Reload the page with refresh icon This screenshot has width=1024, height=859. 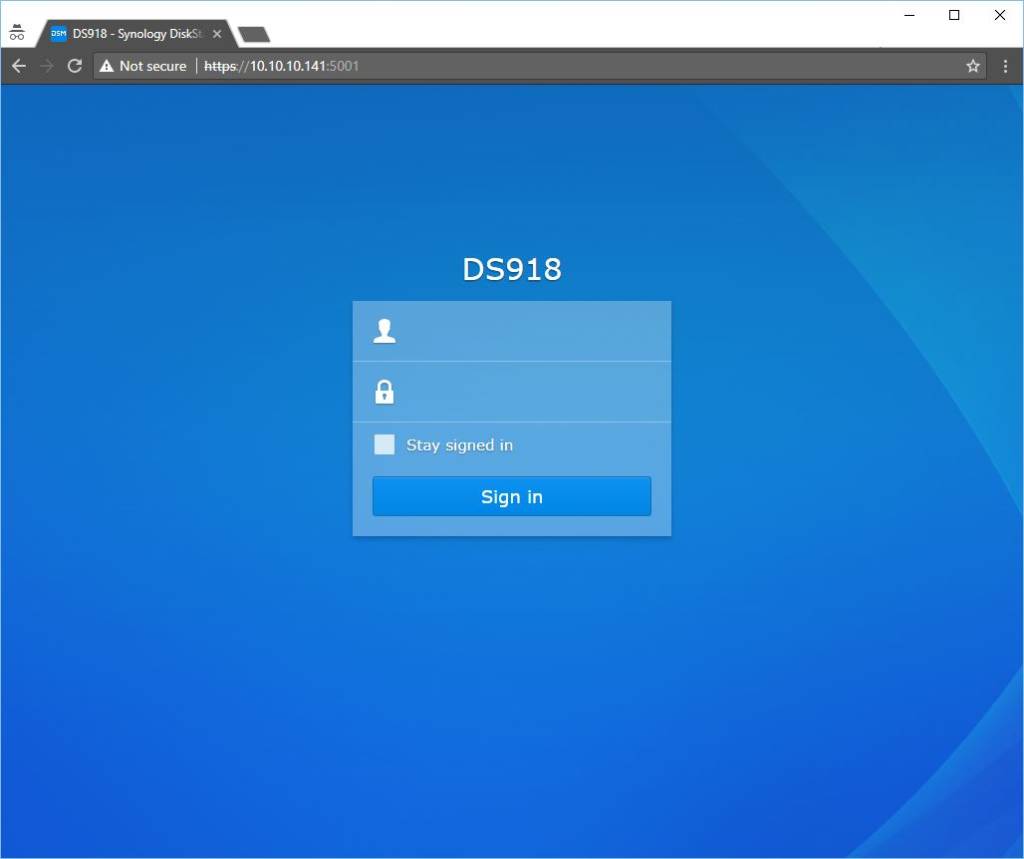click(74, 66)
